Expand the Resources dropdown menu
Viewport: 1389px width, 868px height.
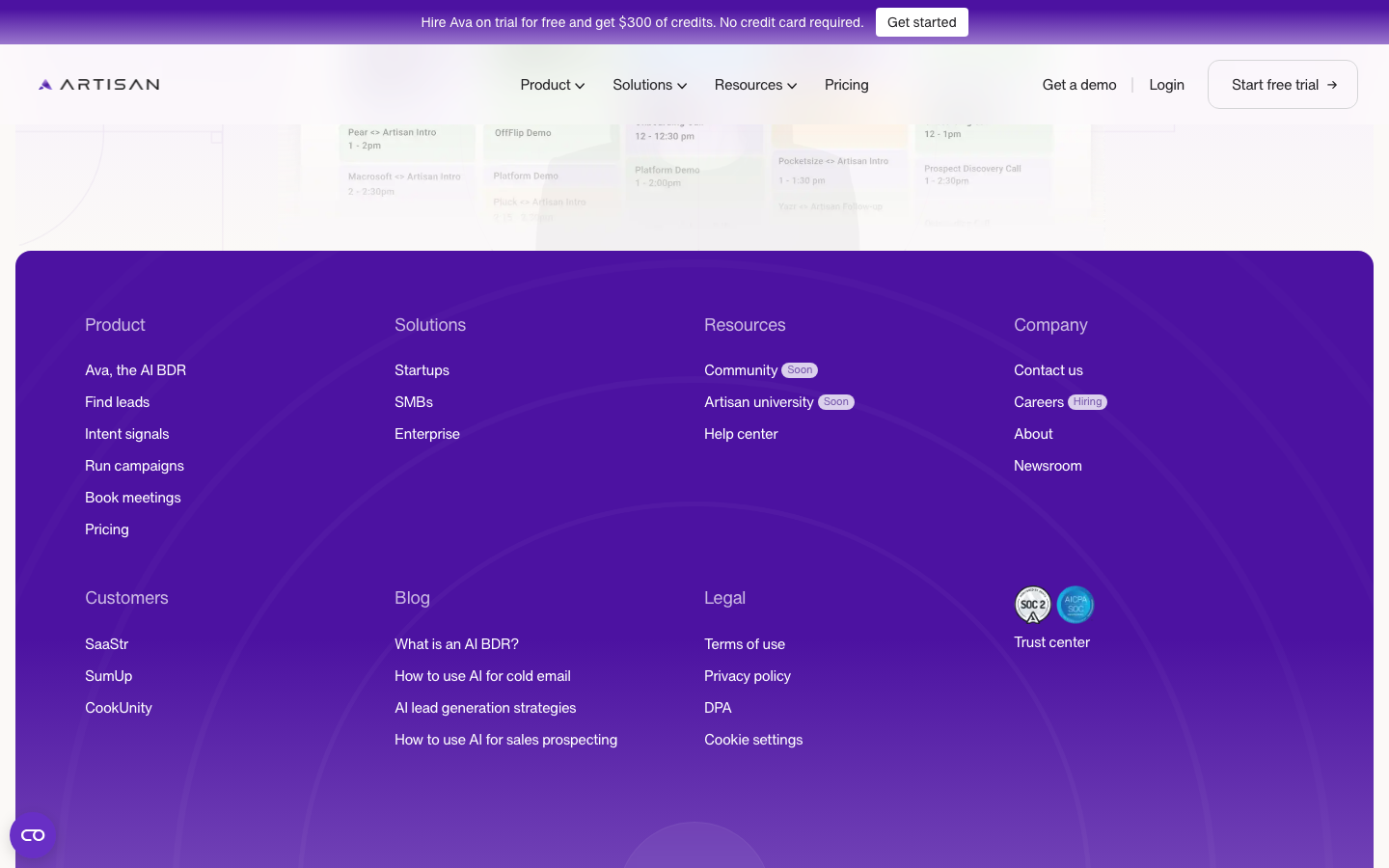(x=756, y=85)
